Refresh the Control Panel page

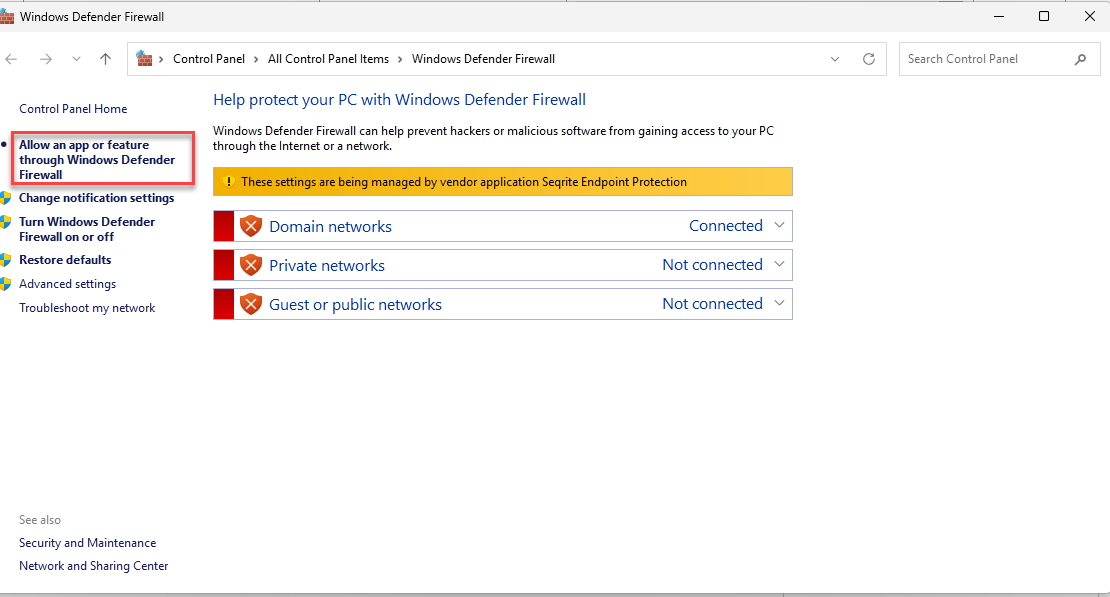pyautogui.click(x=869, y=59)
